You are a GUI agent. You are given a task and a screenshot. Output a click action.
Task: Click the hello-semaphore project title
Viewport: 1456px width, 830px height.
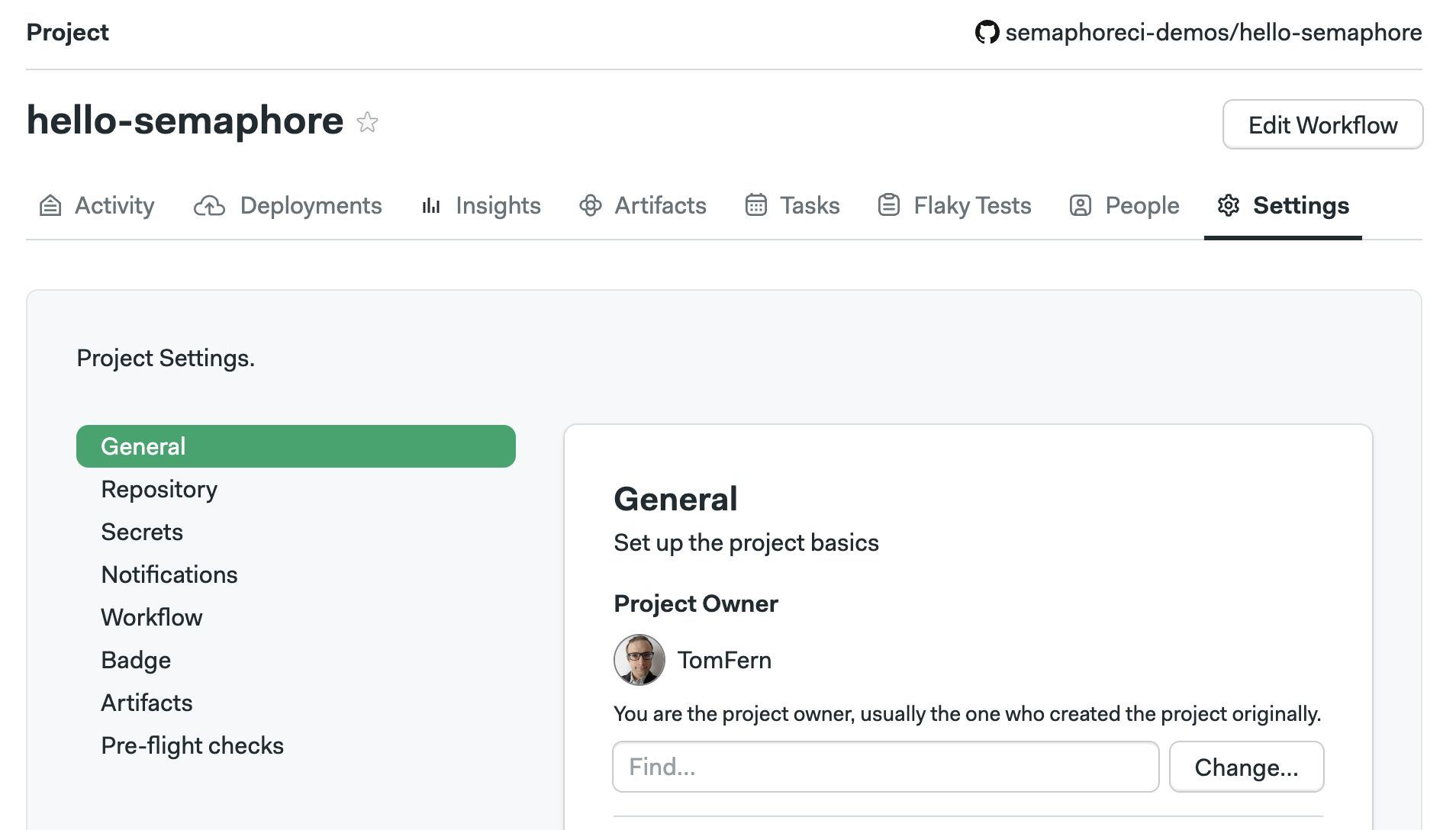(x=185, y=121)
